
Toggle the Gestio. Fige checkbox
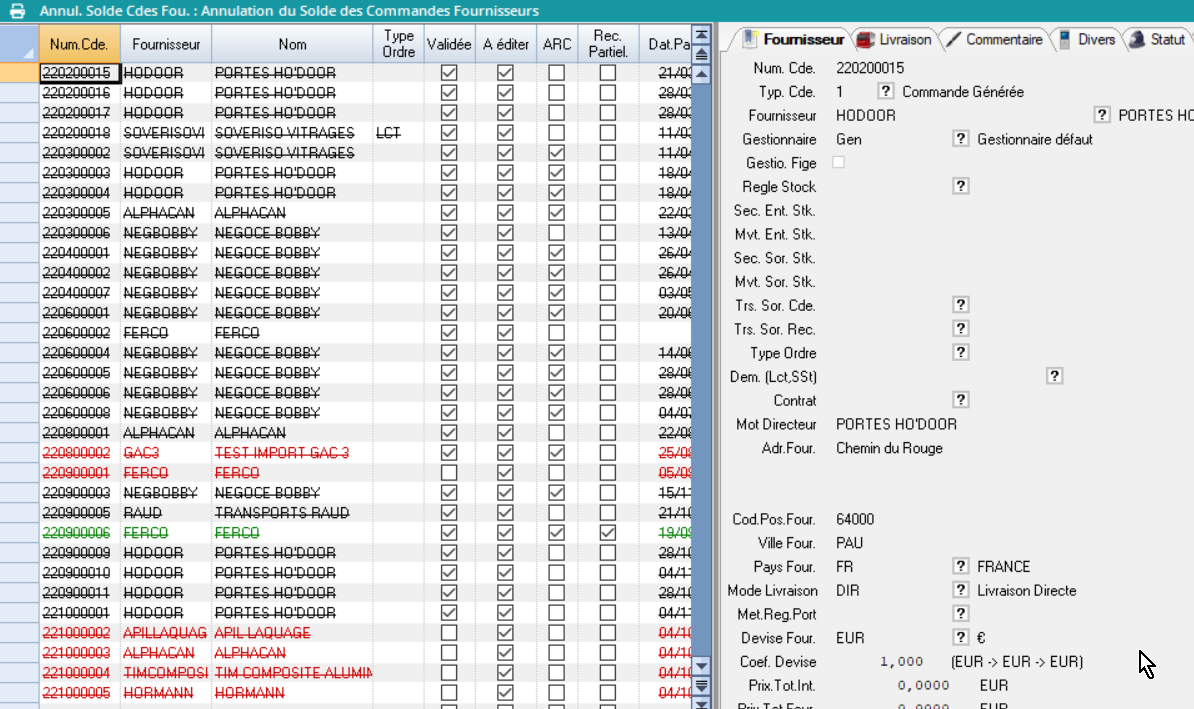click(838, 162)
